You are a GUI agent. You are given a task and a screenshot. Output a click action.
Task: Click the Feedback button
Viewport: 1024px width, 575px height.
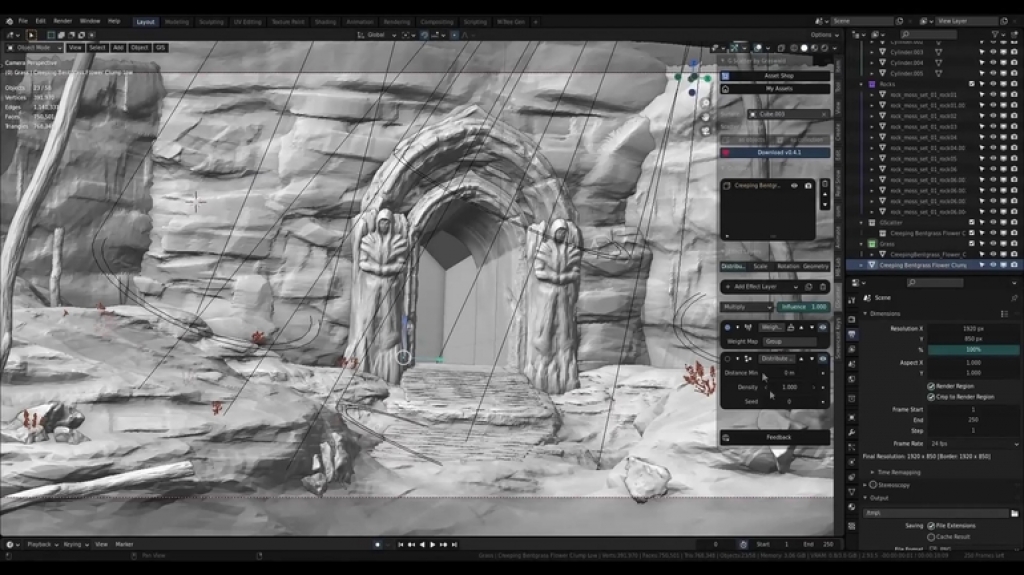(775, 437)
